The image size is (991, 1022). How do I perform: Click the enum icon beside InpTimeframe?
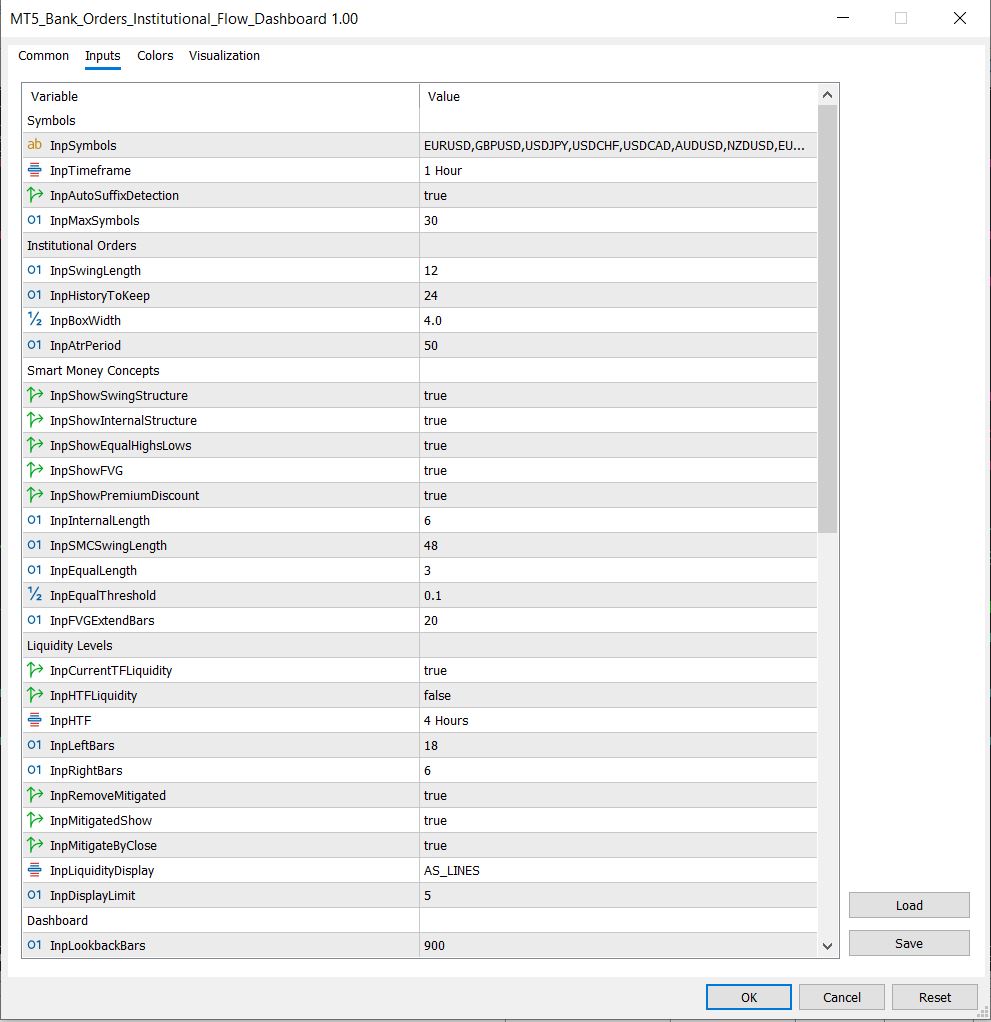point(35,170)
